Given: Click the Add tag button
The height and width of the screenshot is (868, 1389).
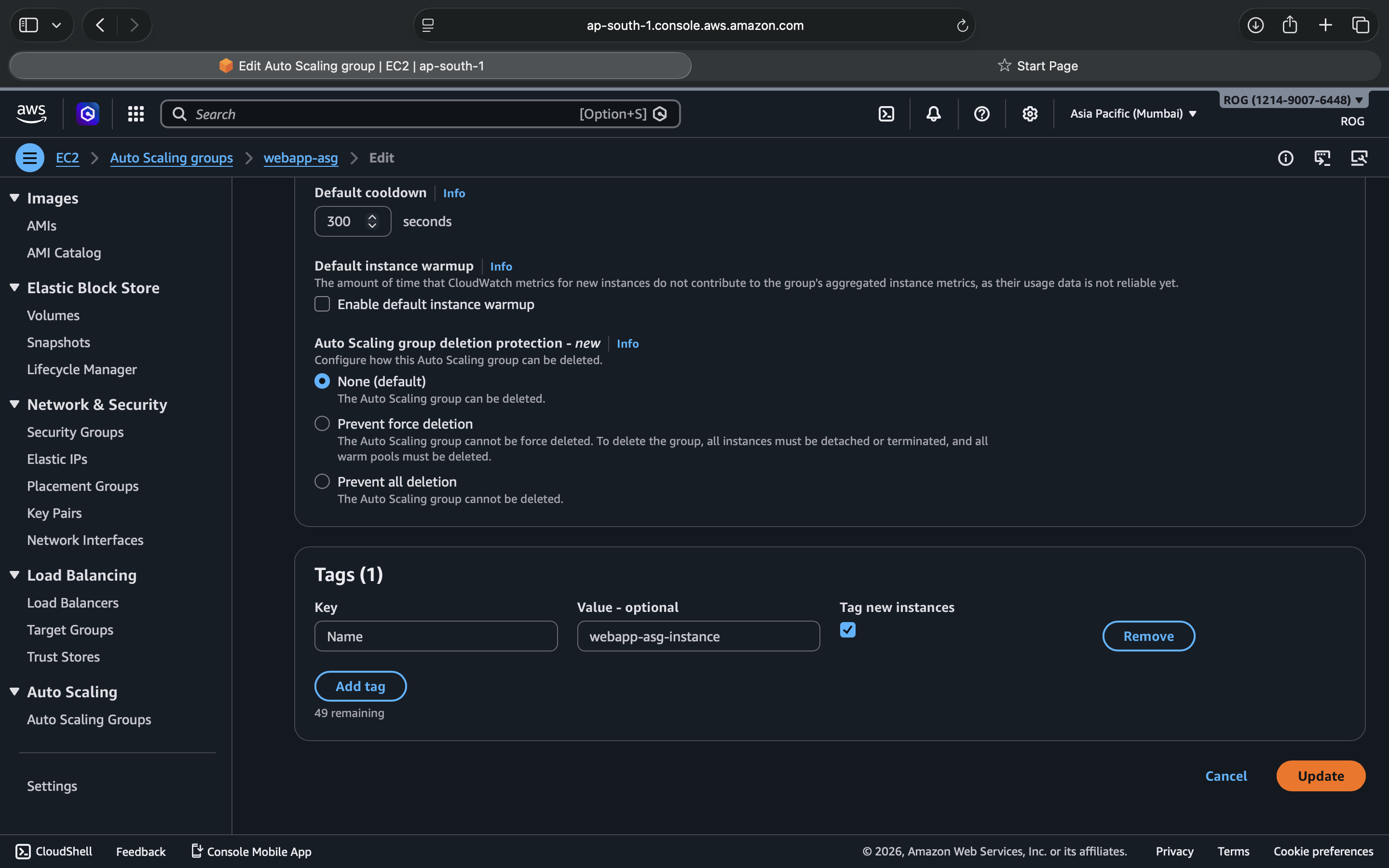Looking at the screenshot, I should tap(360, 686).
